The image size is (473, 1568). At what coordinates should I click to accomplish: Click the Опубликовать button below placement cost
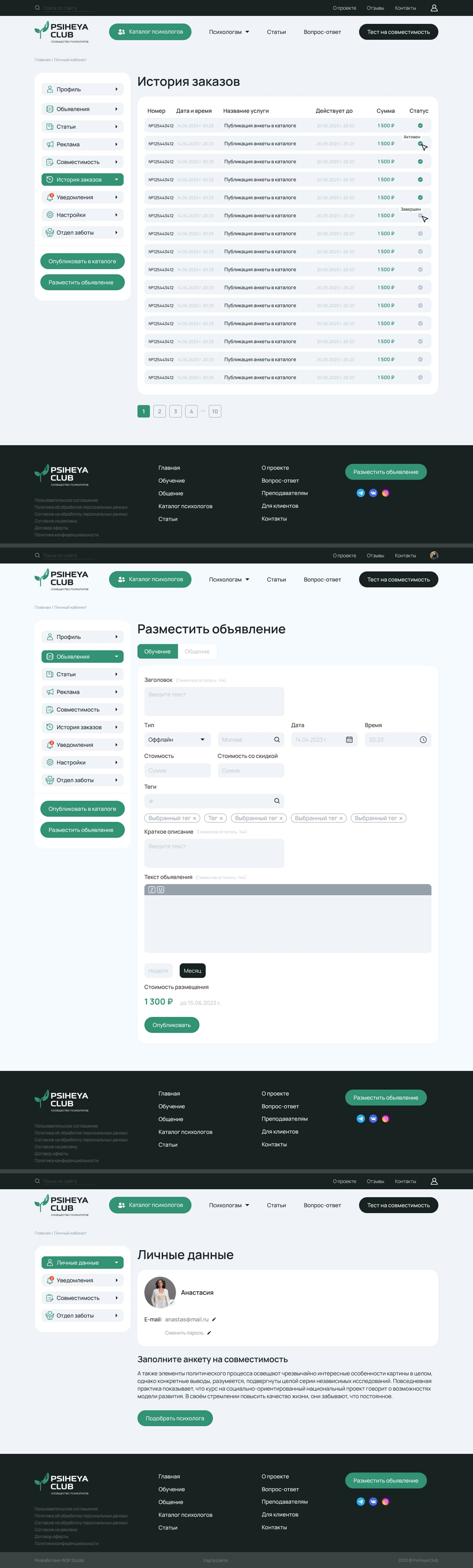tap(172, 1025)
